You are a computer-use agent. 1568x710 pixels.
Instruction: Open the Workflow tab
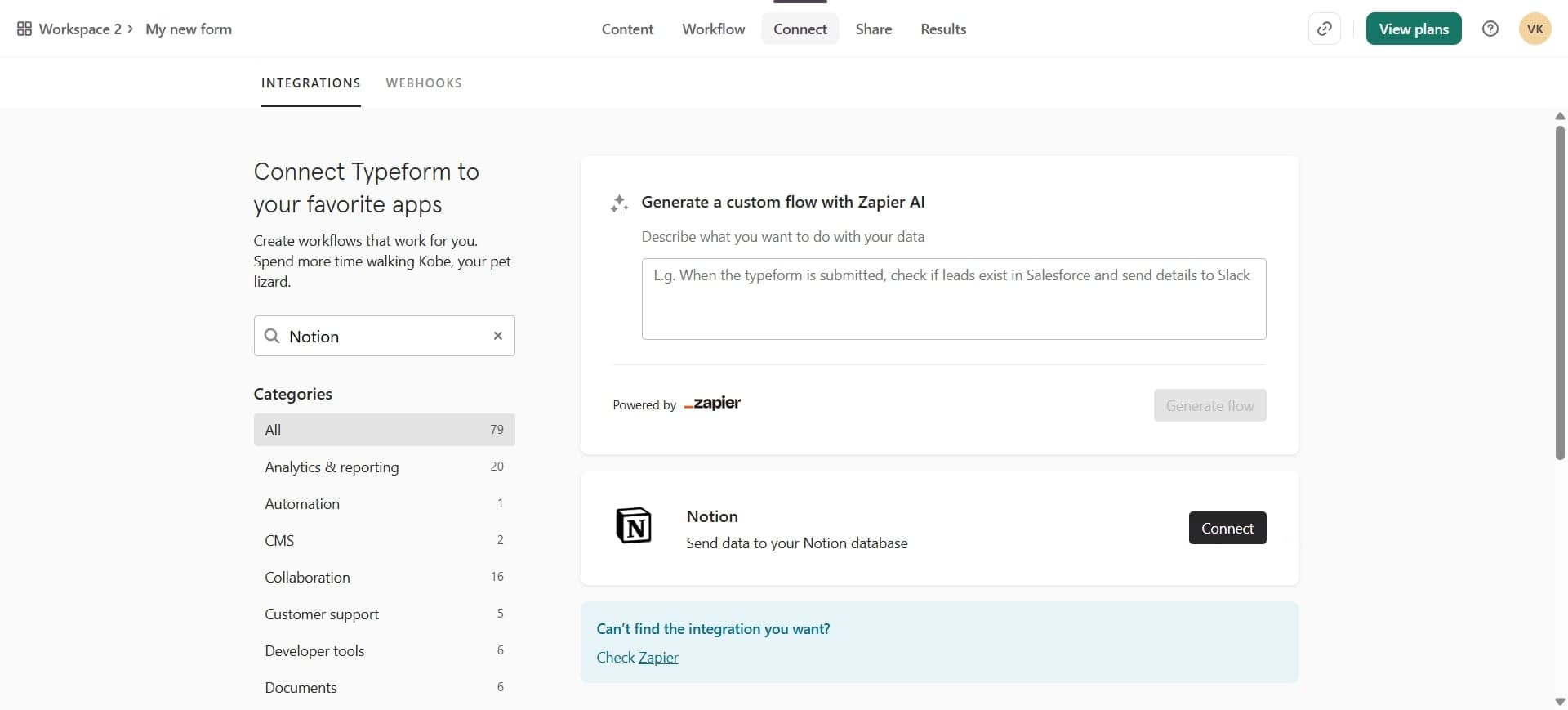713,29
